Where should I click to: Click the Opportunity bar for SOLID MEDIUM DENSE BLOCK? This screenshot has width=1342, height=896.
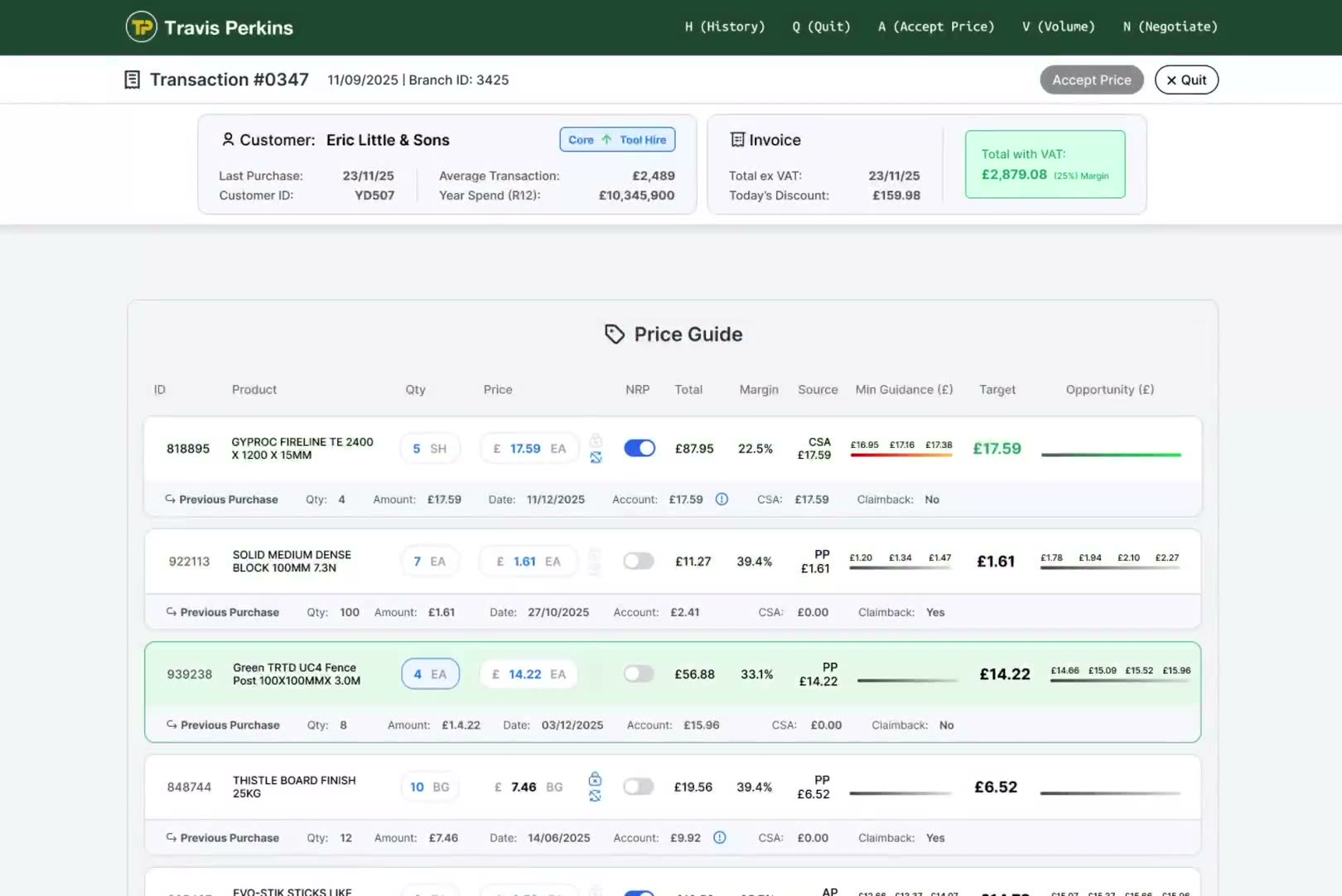pos(1110,567)
